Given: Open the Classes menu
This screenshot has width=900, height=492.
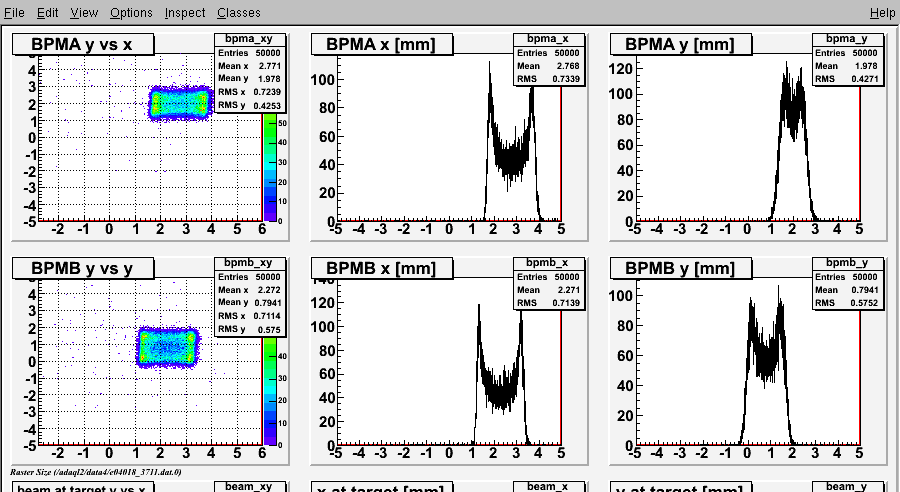Looking at the screenshot, I should (238, 12).
